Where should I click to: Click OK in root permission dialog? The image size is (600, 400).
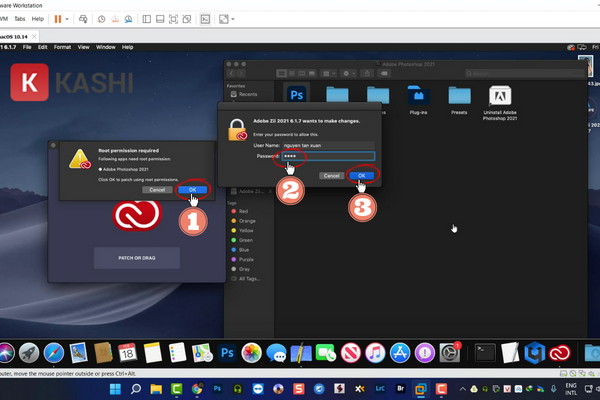coord(193,189)
